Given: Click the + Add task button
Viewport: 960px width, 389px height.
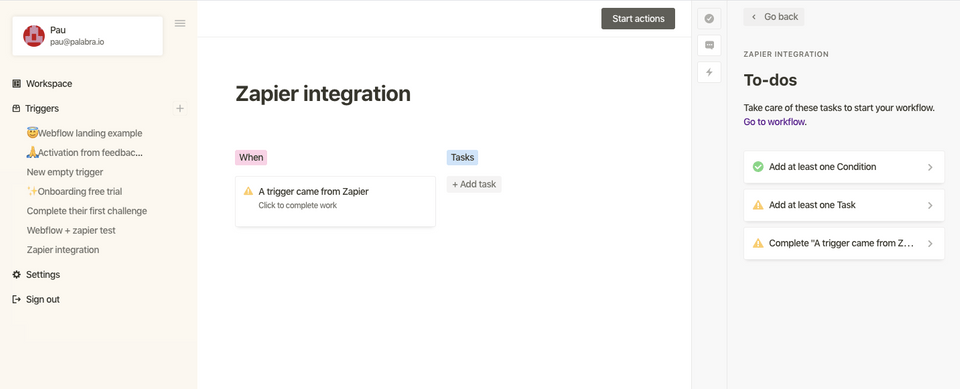Looking at the screenshot, I should (474, 184).
